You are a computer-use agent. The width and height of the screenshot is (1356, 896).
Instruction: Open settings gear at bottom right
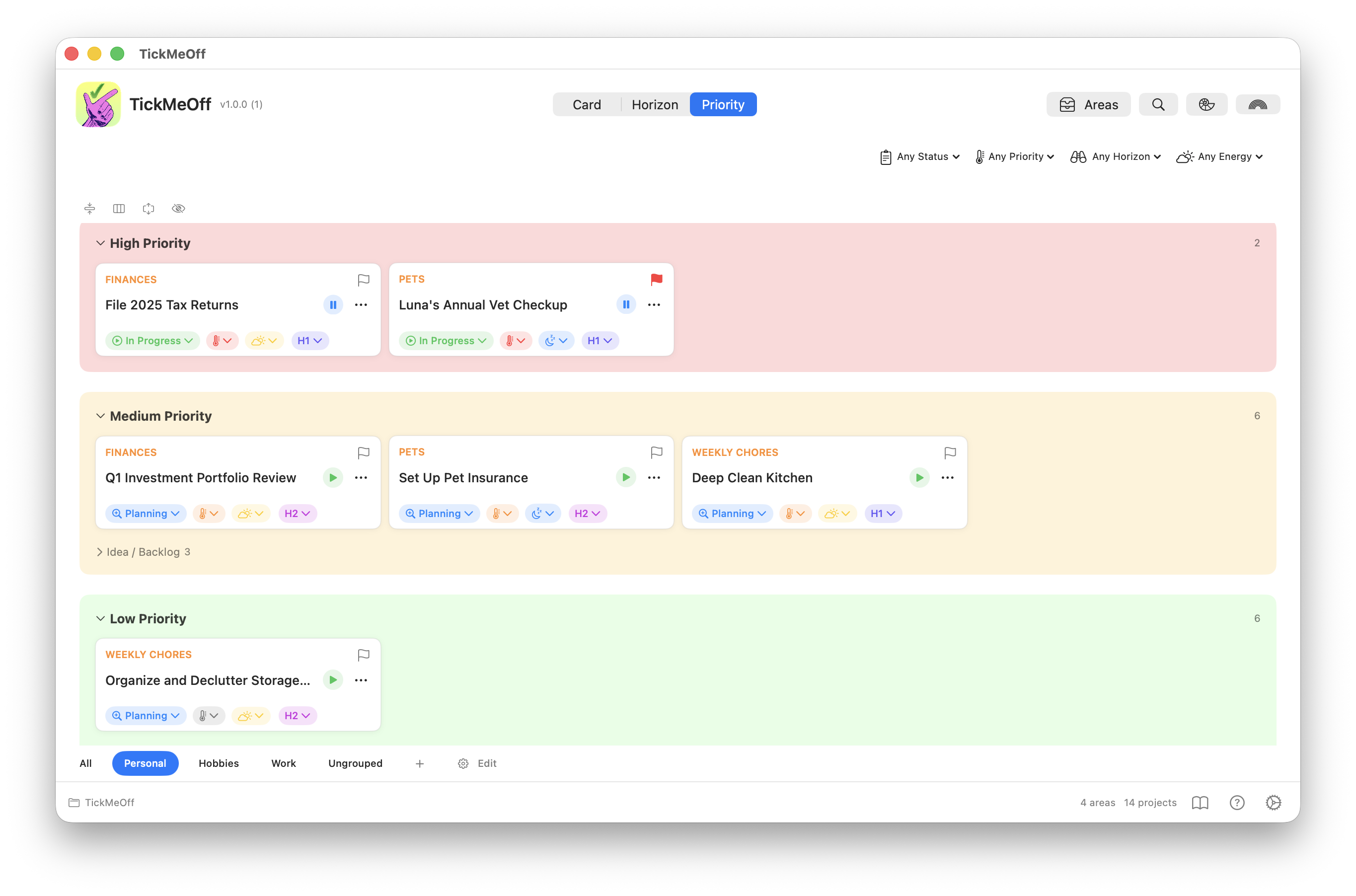(1273, 802)
